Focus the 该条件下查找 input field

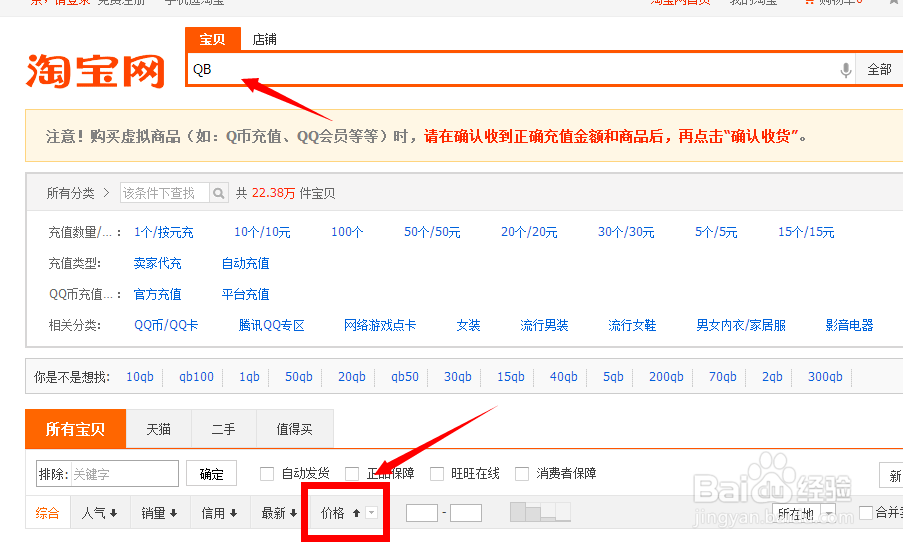(x=165, y=193)
